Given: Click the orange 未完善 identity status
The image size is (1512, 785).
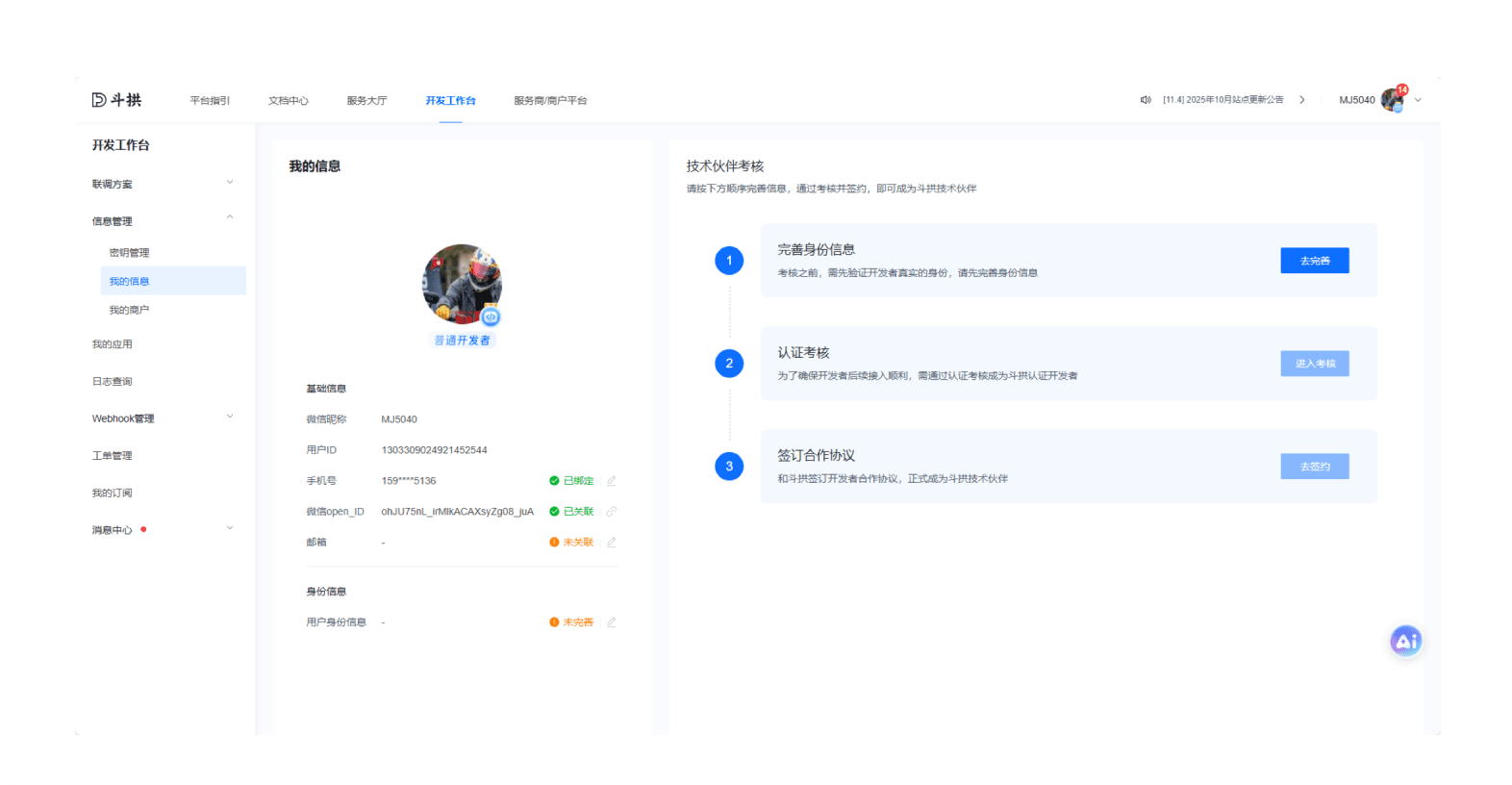Looking at the screenshot, I should coord(571,622).
